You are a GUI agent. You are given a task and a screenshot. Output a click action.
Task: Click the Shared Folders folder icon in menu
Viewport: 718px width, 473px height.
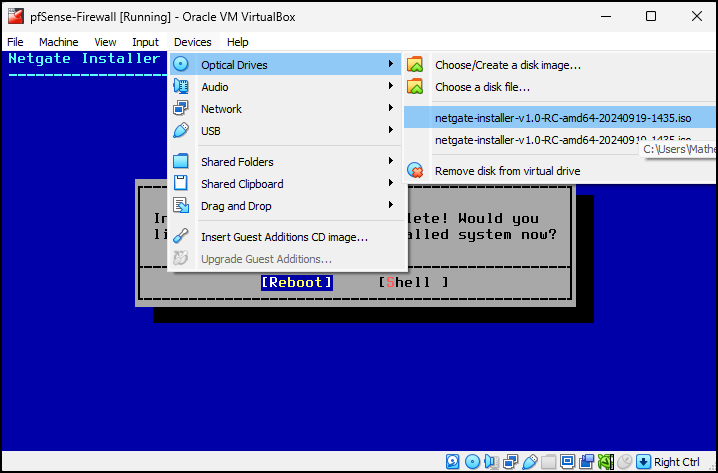181,161
